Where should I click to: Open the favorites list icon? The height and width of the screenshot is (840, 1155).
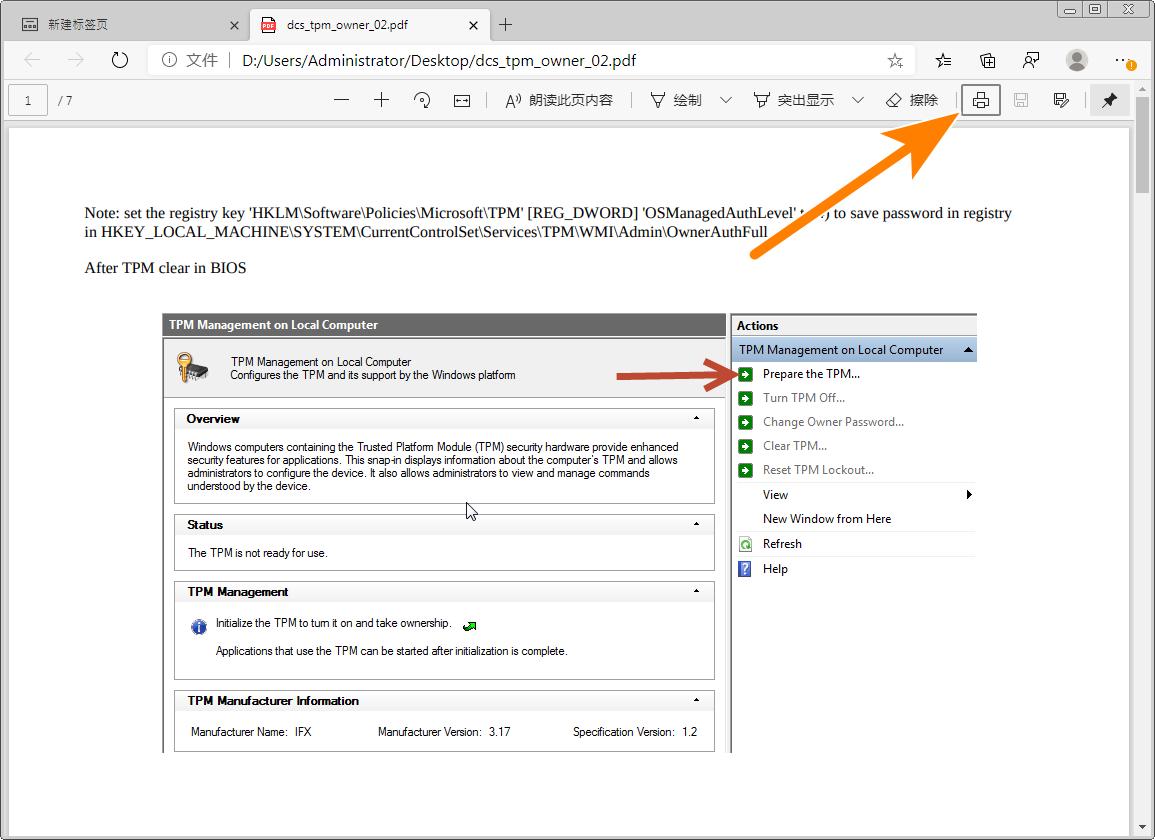pos(943,60)
